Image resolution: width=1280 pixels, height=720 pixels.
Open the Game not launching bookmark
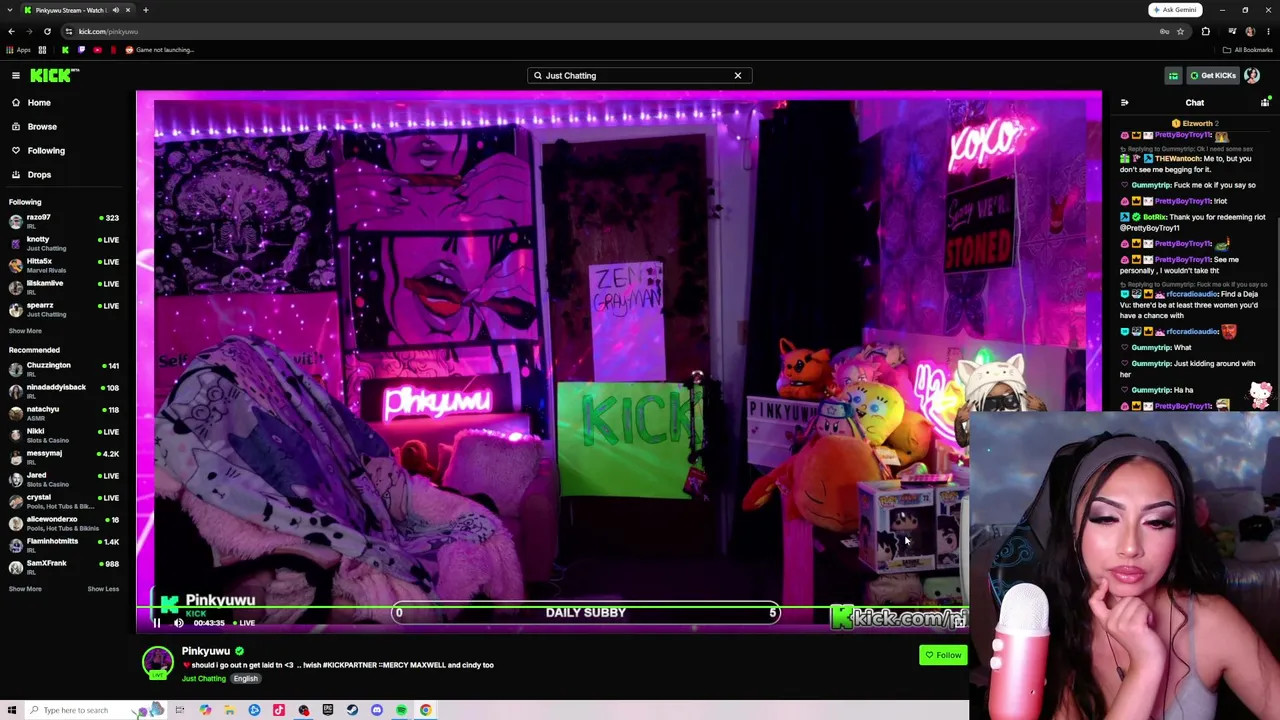[160, 50]
